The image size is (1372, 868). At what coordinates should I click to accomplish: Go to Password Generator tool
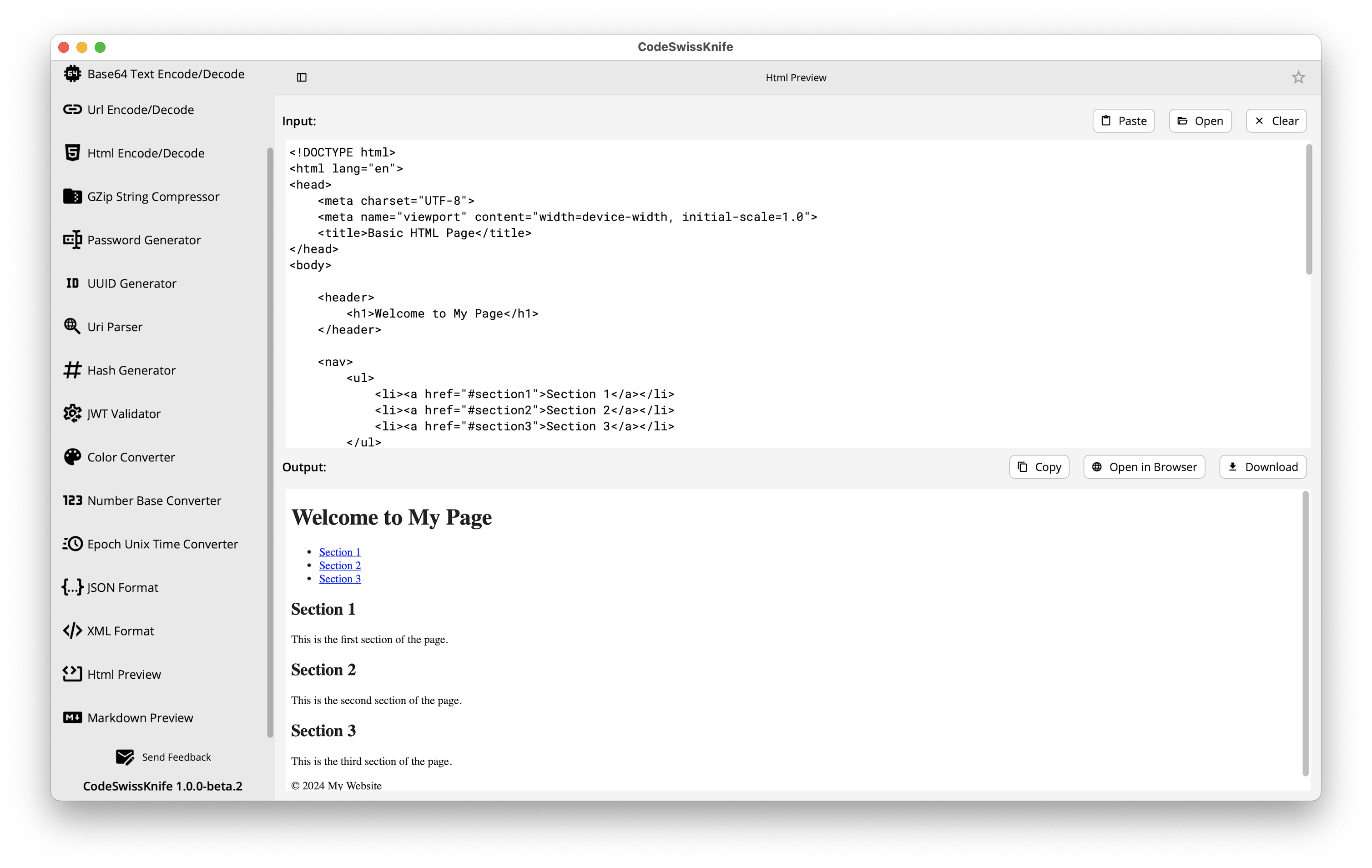(x=144, y=240)
